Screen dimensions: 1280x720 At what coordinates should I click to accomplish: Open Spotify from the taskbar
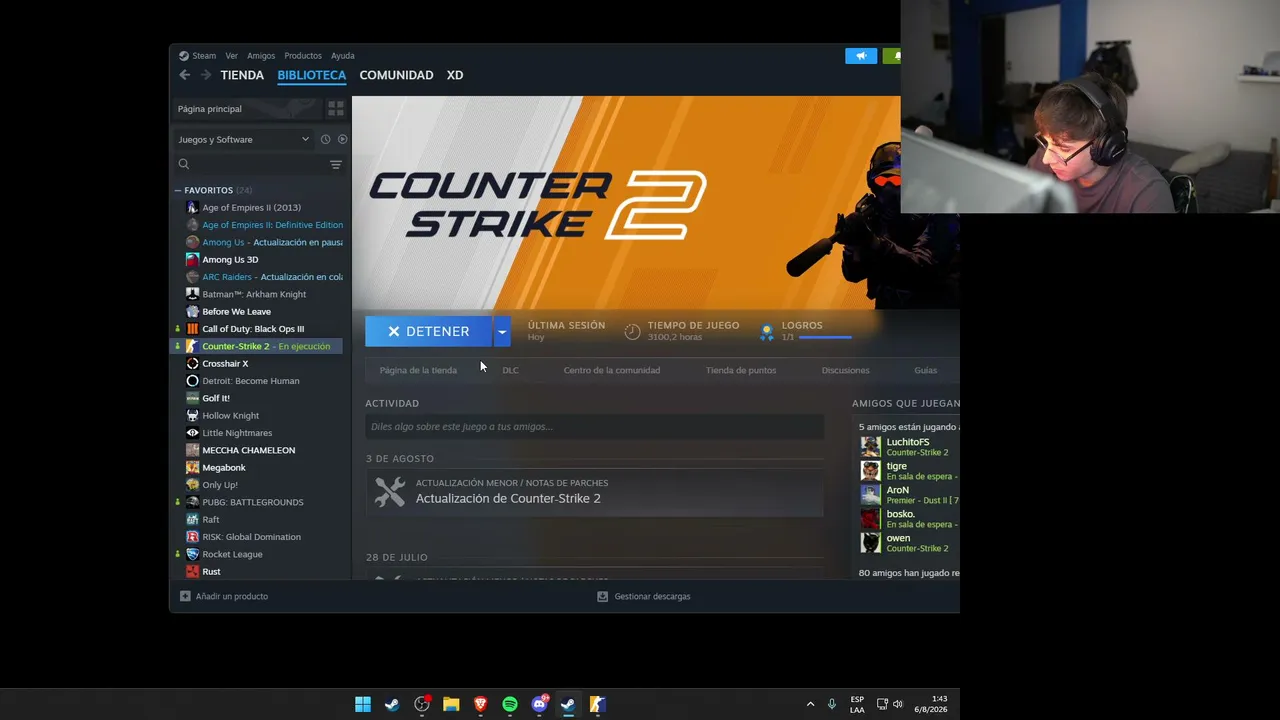(x=510, y=704)
